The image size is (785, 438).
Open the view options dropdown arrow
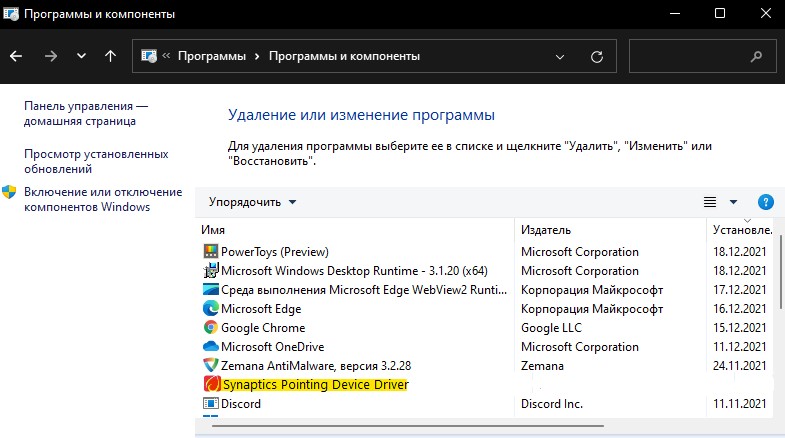(733, 202)
